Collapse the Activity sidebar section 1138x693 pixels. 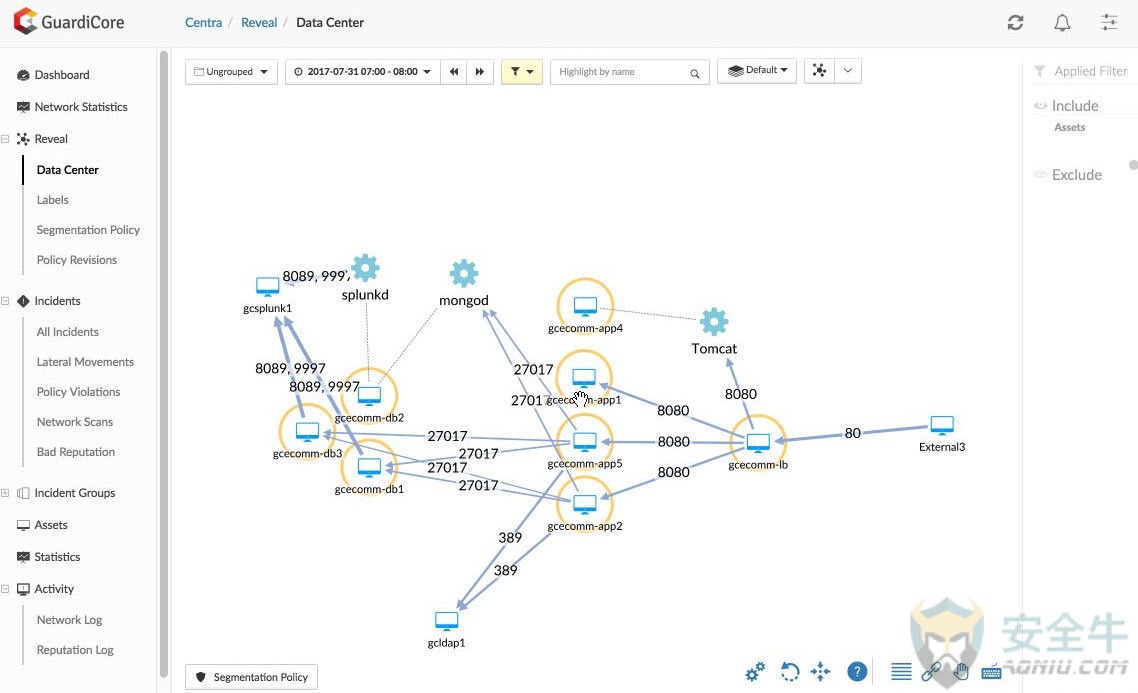(5, 589)
